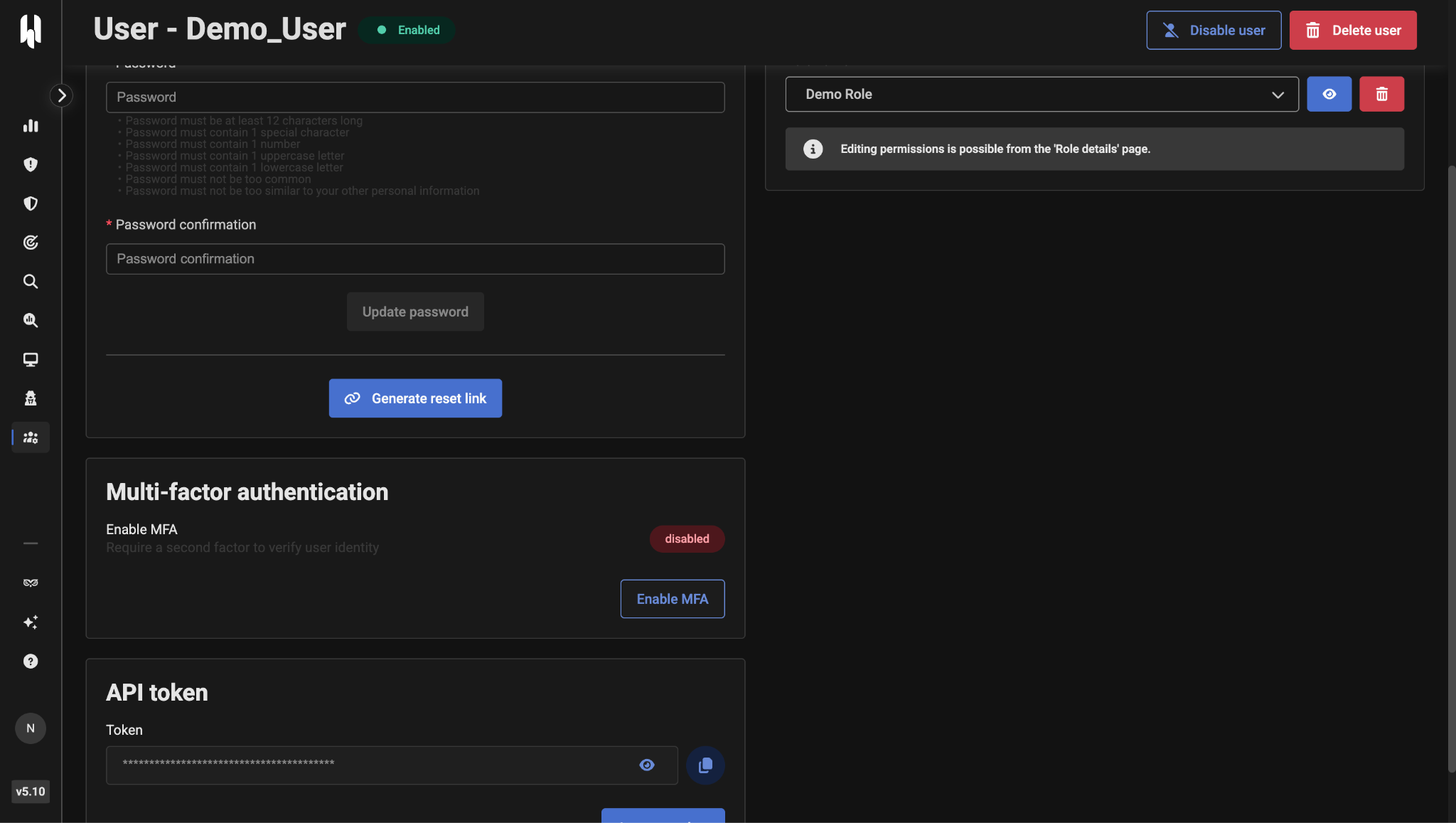
Task: Open the users administration icon in sidebar
Action: click(31, 437)
